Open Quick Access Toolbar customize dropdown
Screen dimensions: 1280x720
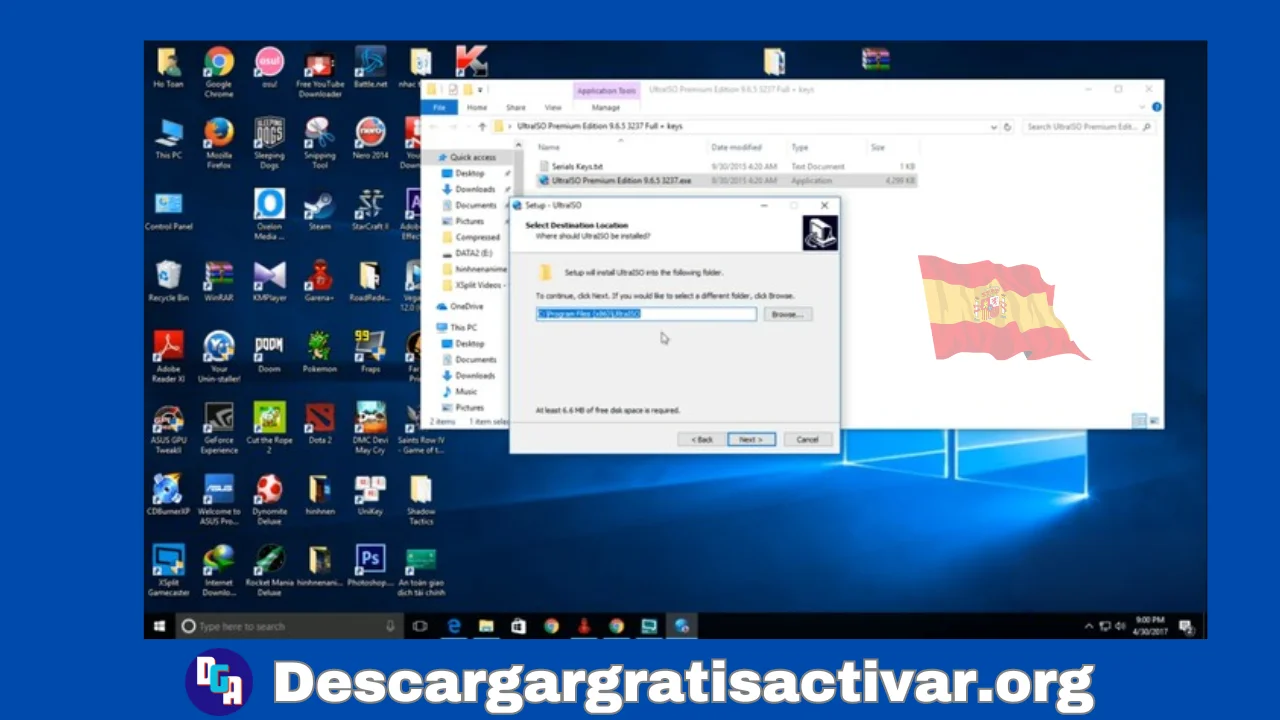point(481,90)
